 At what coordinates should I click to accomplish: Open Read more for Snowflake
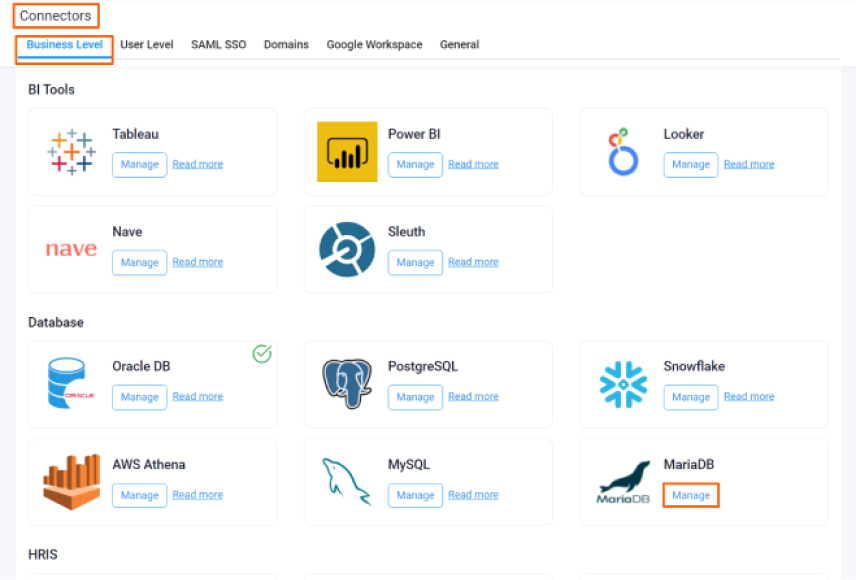[x=749, y=396]
